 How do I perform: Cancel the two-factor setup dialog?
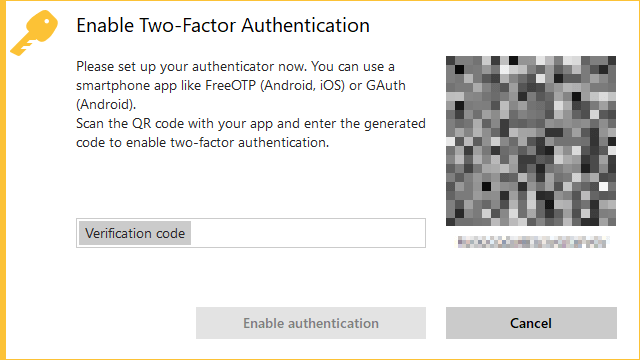[x=531, y=323]
